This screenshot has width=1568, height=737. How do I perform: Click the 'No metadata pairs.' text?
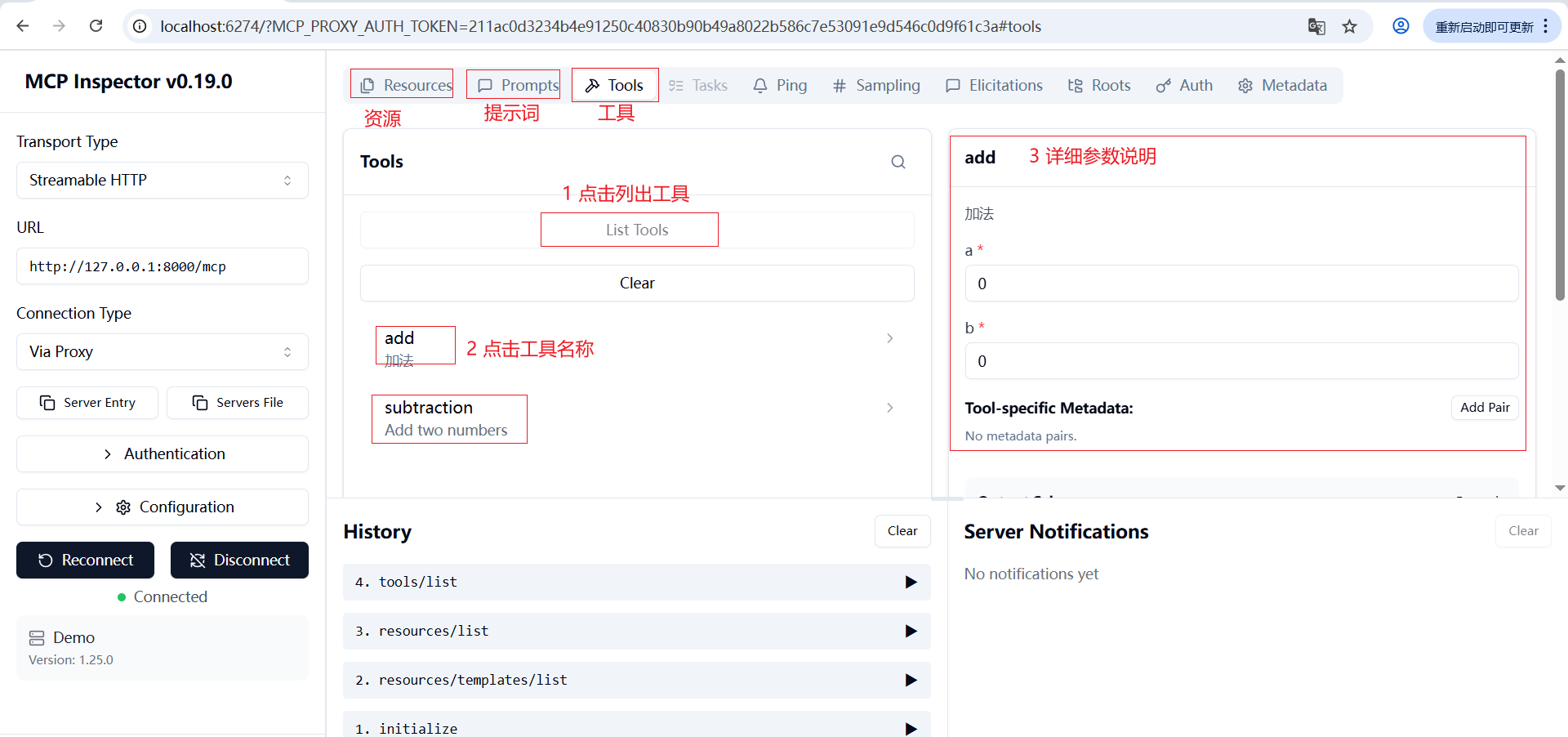point(1021,435)
